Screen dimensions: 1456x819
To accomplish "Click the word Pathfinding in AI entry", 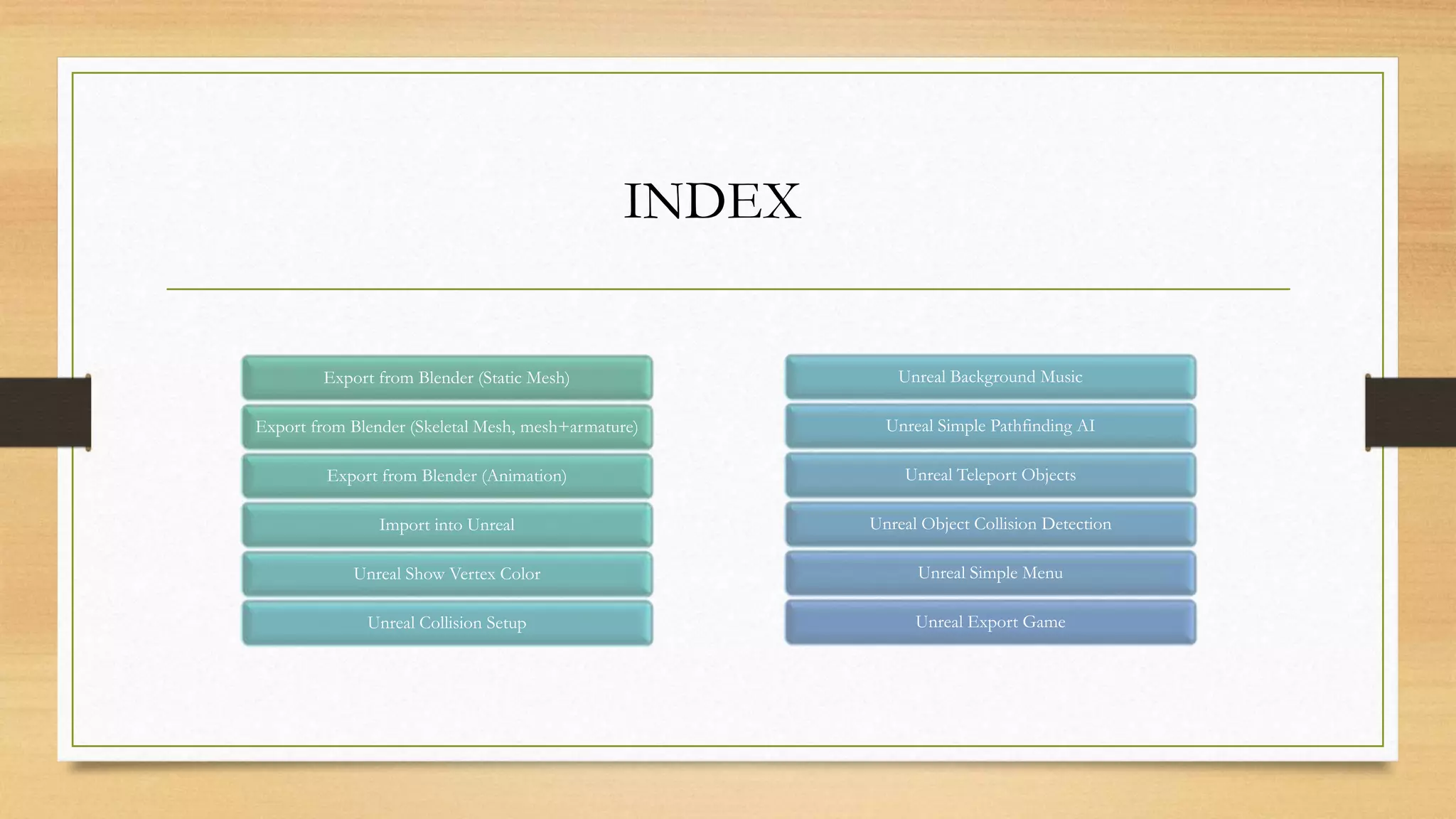I will click(1030, 426).
